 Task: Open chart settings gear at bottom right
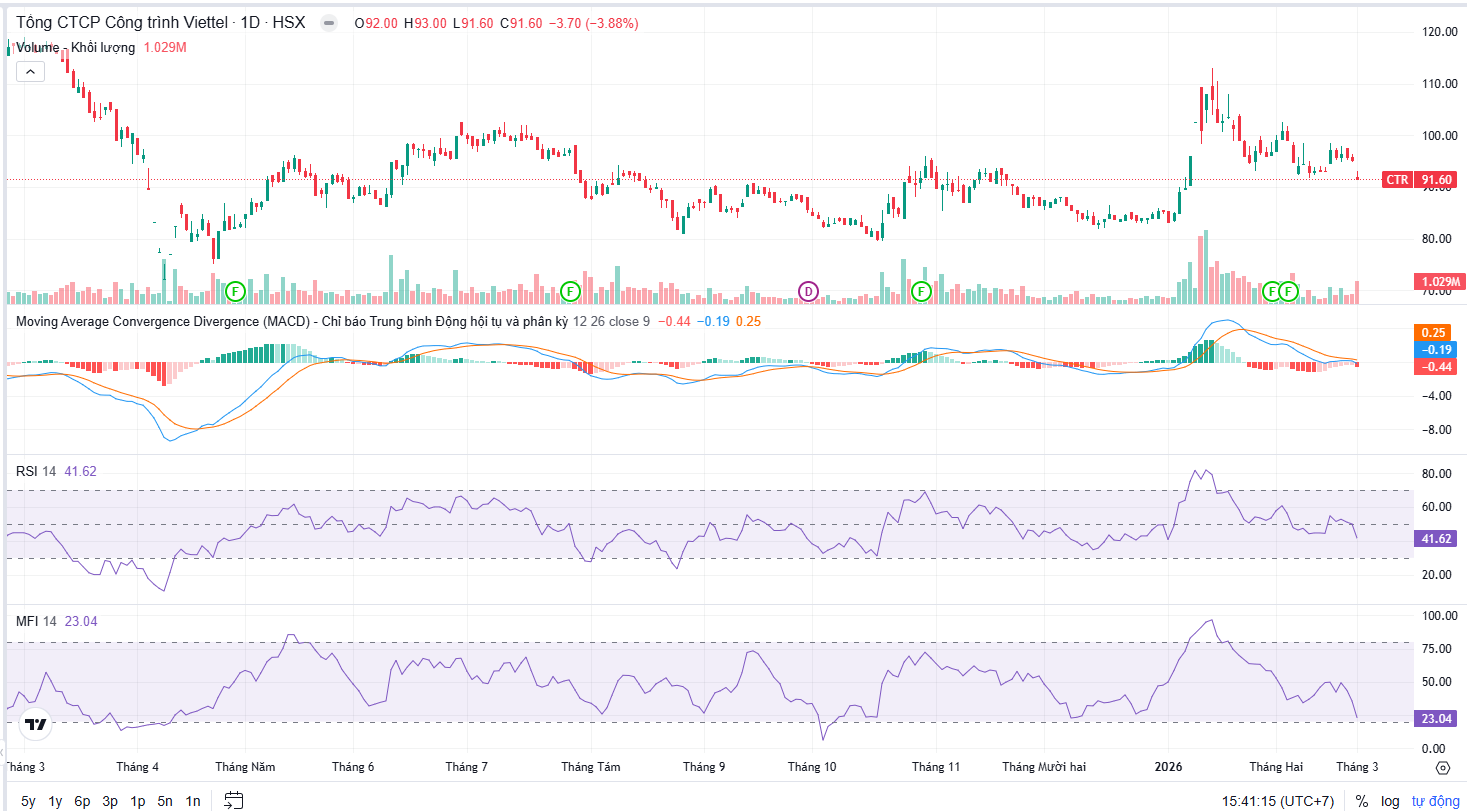click(x=1442, y=768)
